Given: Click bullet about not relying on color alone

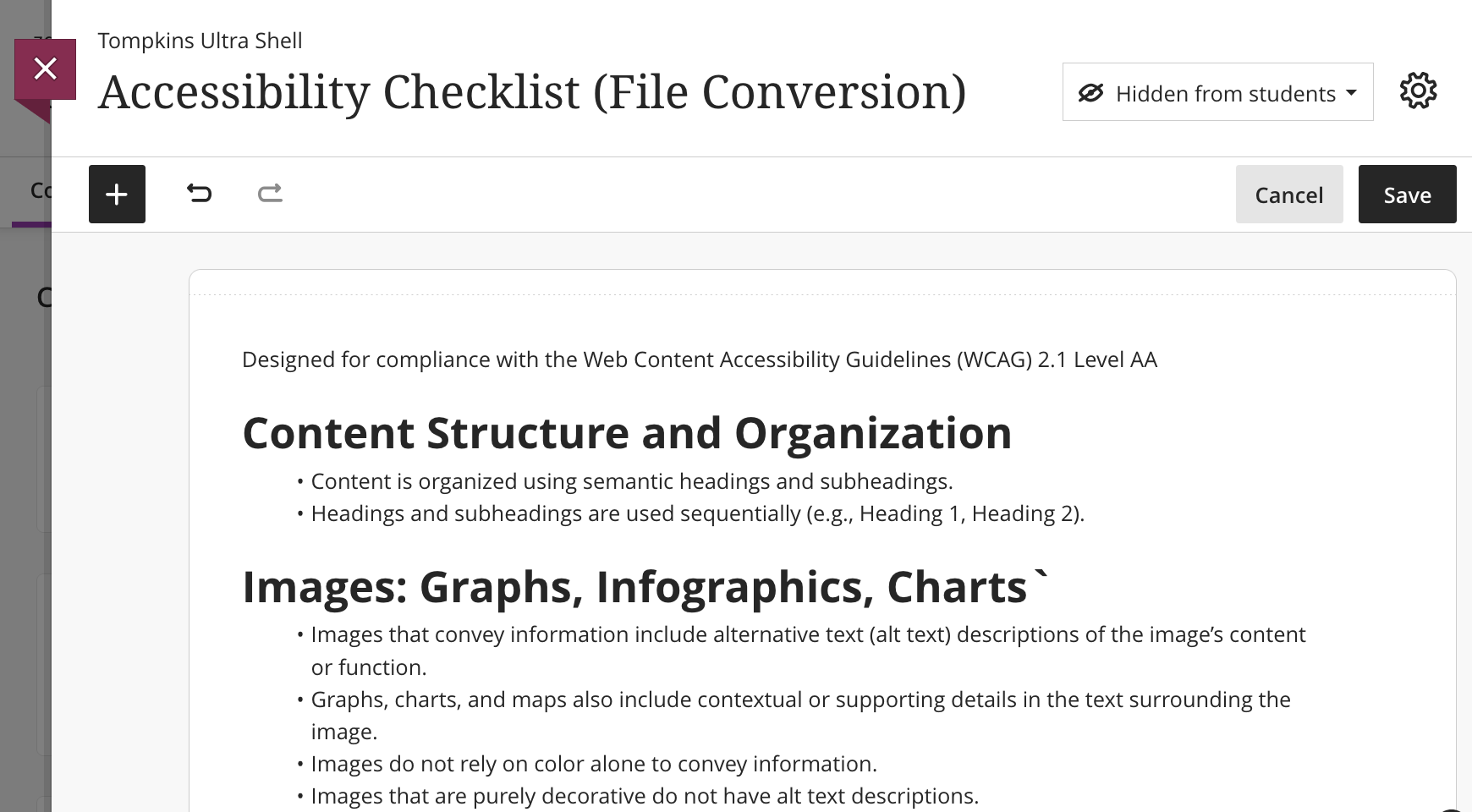Looking at the screenshot, I should point(594,764).
